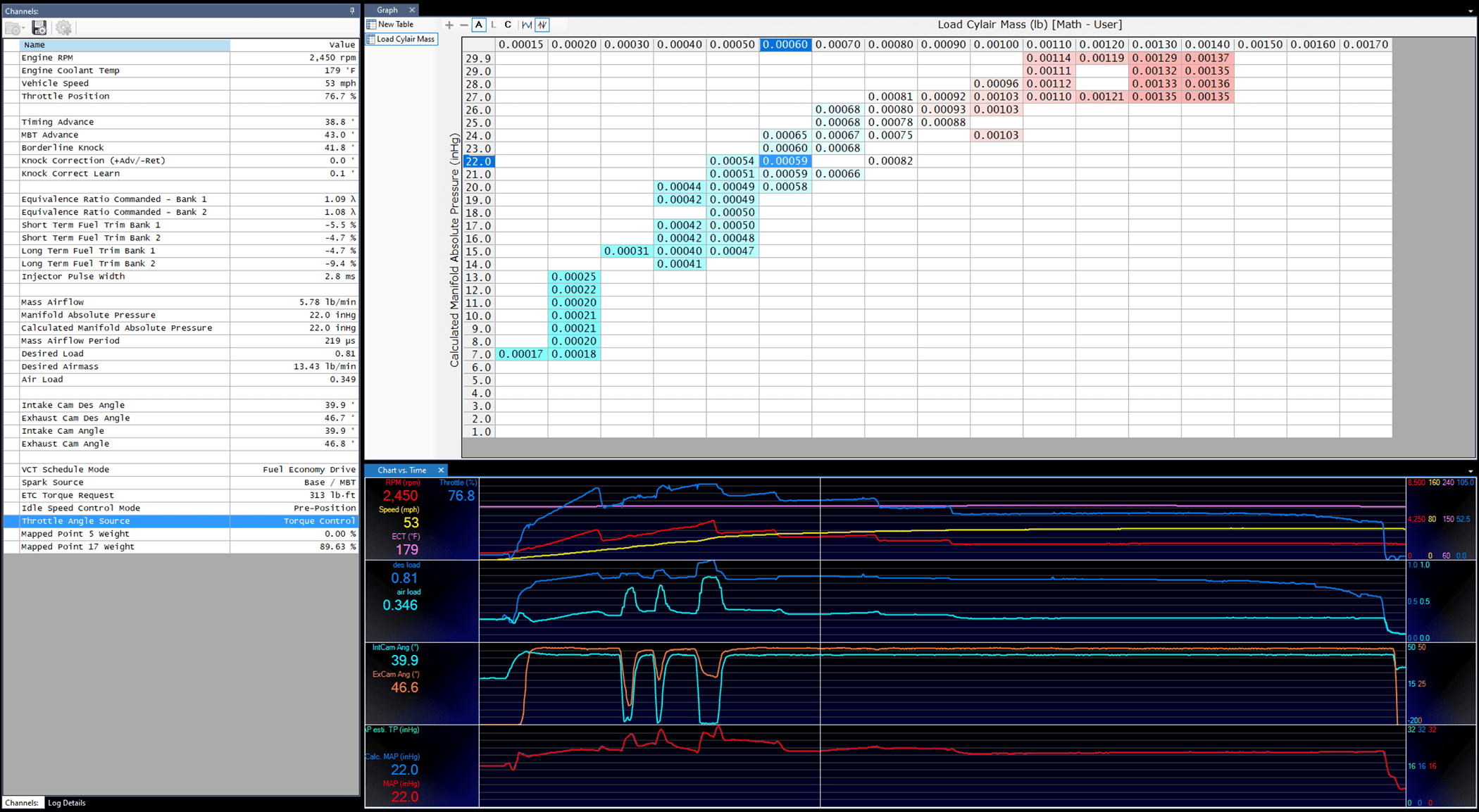Click the 0.00060 column header
The height and width of the screenshot is (812, 1479).
[x=785, y=44]
